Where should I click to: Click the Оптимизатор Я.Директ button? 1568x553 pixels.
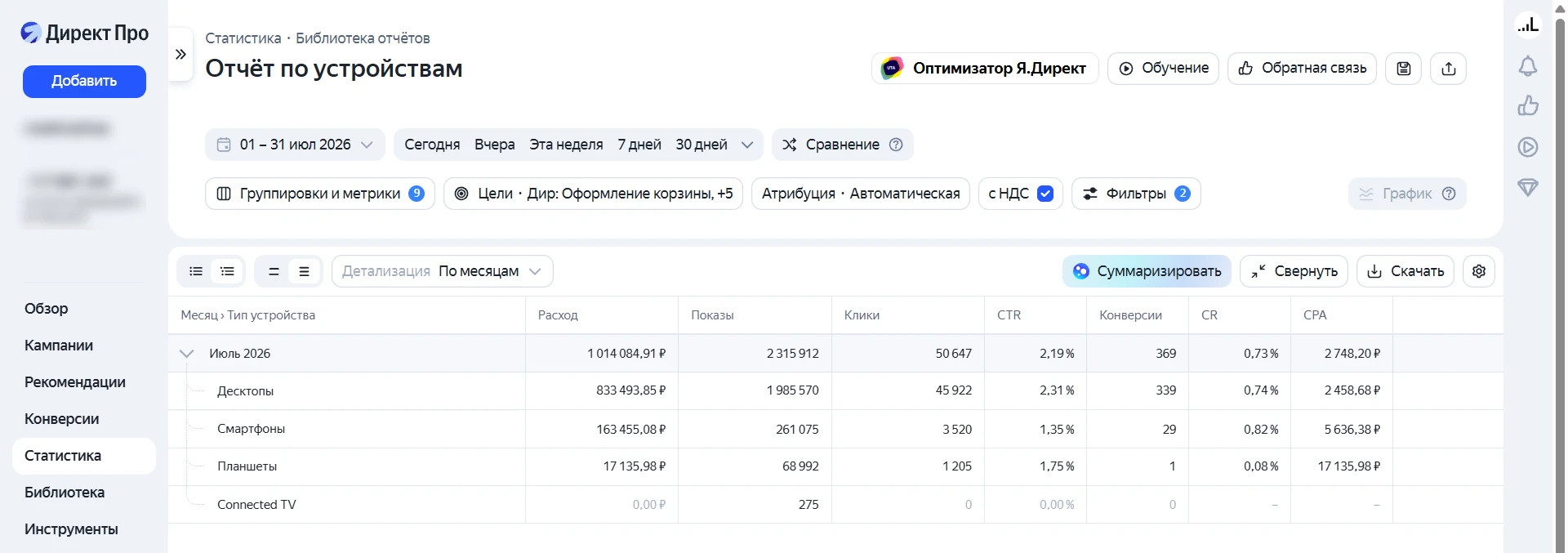[985, 69]
